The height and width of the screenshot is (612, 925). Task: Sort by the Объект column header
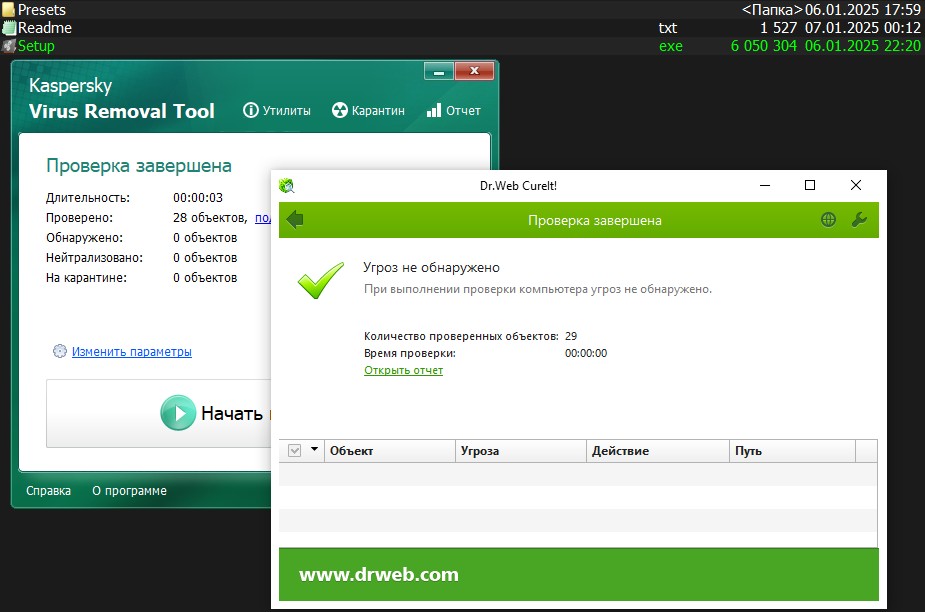[389, 451]
